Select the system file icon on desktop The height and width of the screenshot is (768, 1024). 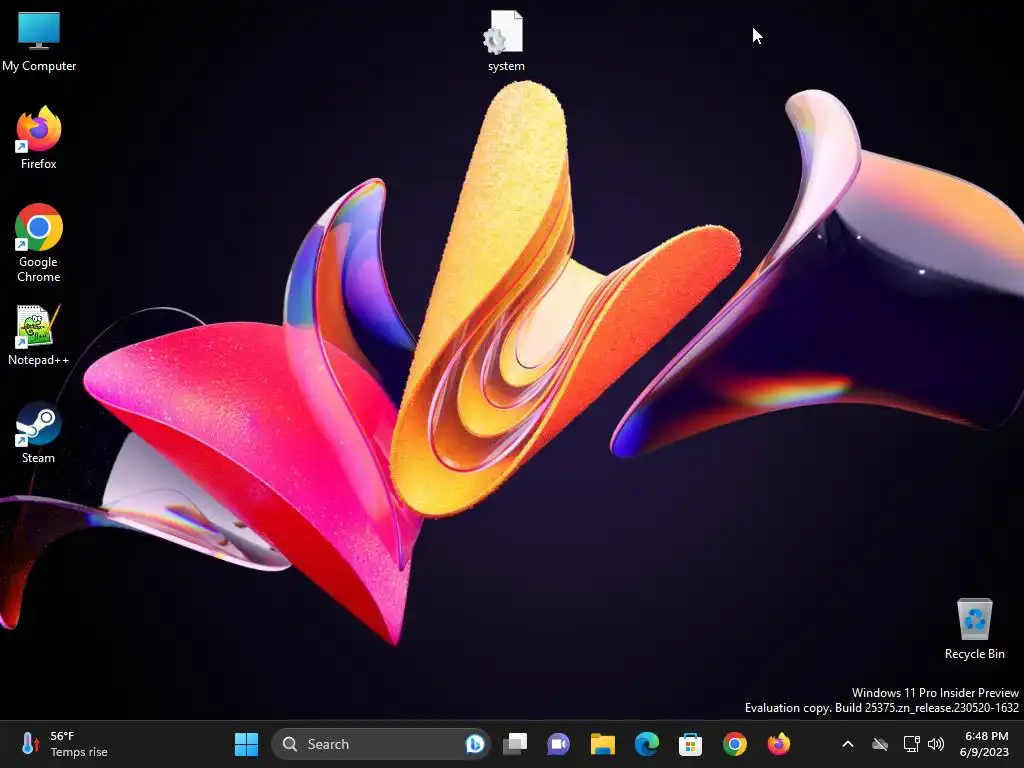pos(506,40)
